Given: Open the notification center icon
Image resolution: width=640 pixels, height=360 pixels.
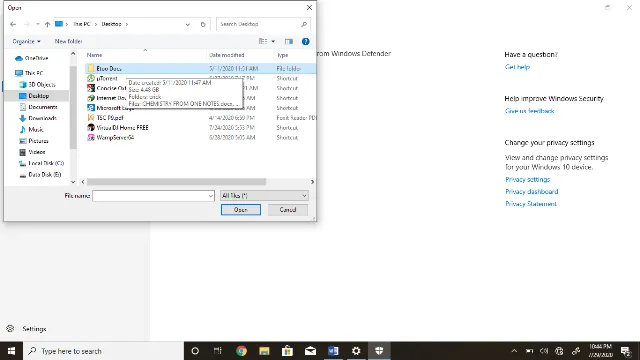Looking at the screenshot, I should (x=626, y=351).
